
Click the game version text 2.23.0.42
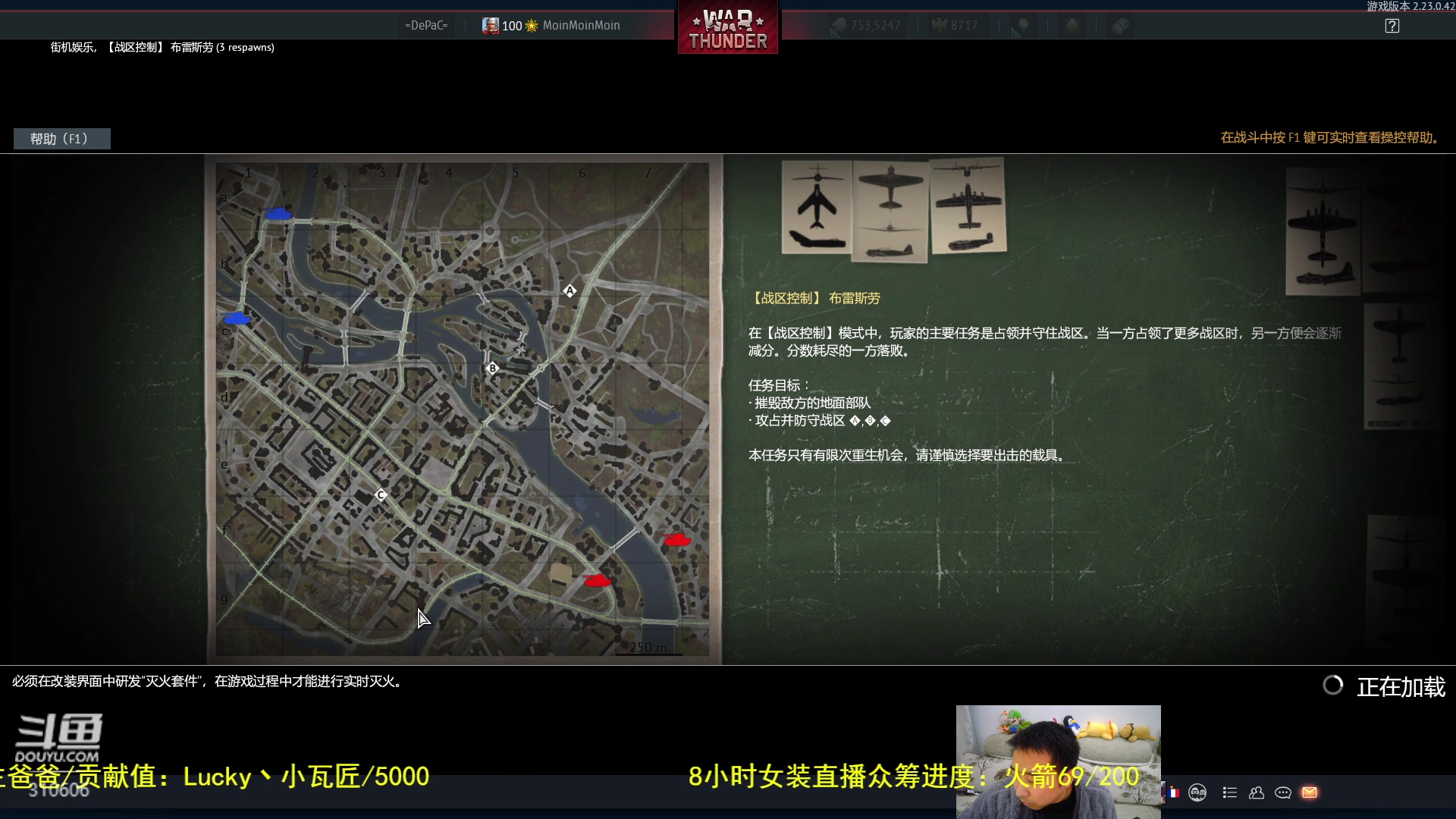click(1410, 6)
